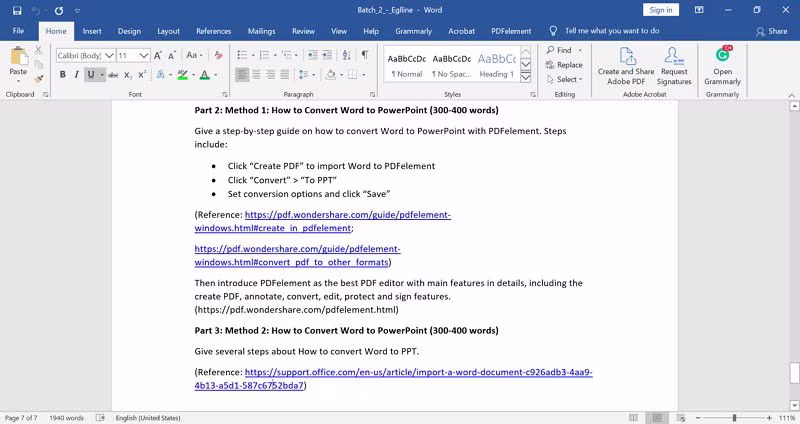Click Create and Share Adobe PDF
Viewport: 800px width, 424px height.
626,66
